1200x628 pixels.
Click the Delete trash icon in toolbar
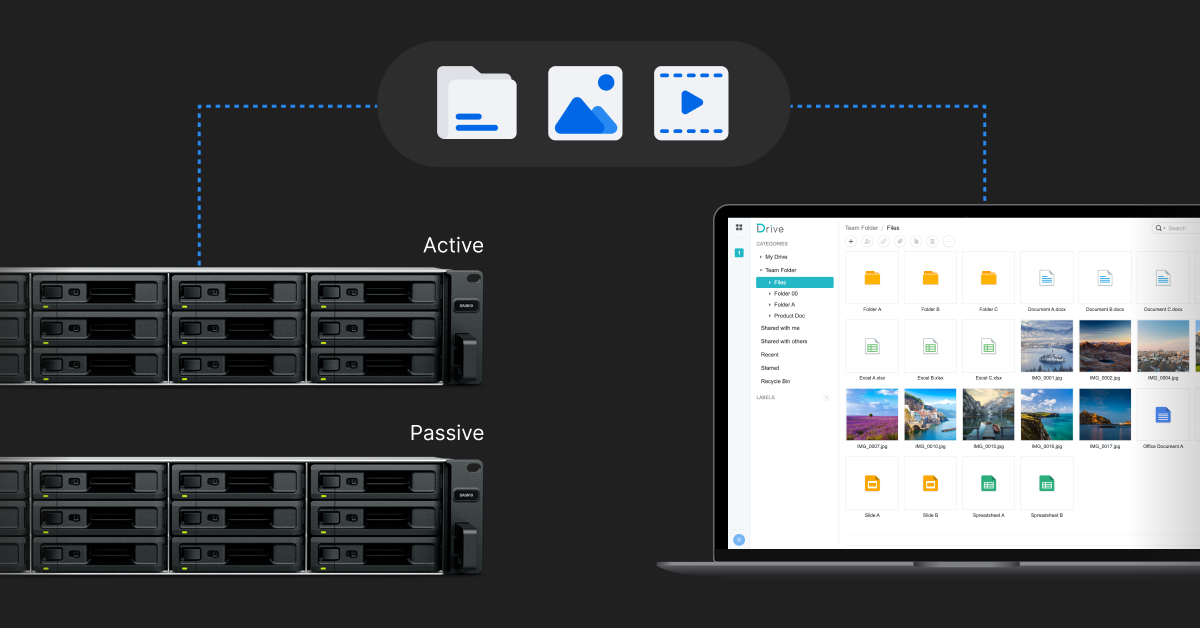click(x=932, y=241)
